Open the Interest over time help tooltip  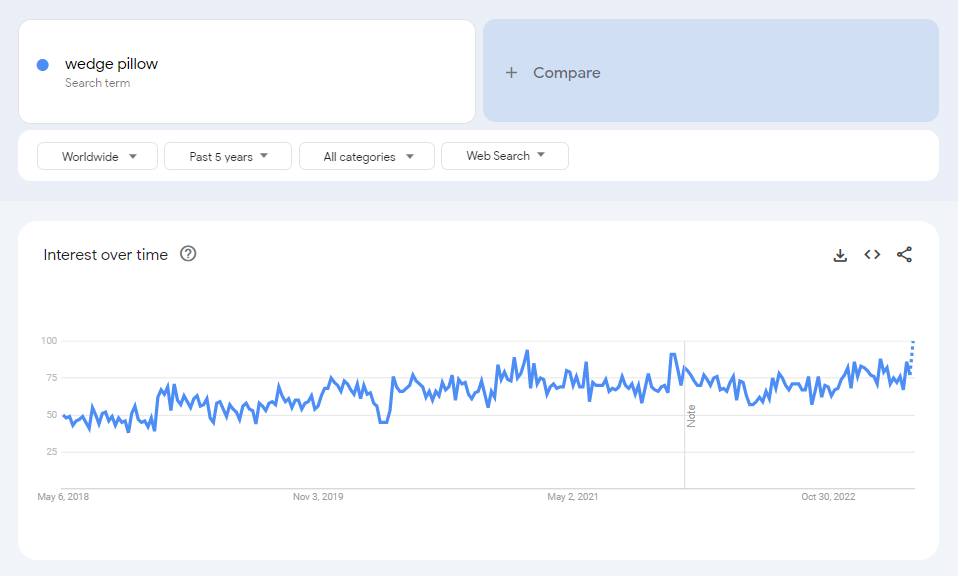click(x=188, y=255)
